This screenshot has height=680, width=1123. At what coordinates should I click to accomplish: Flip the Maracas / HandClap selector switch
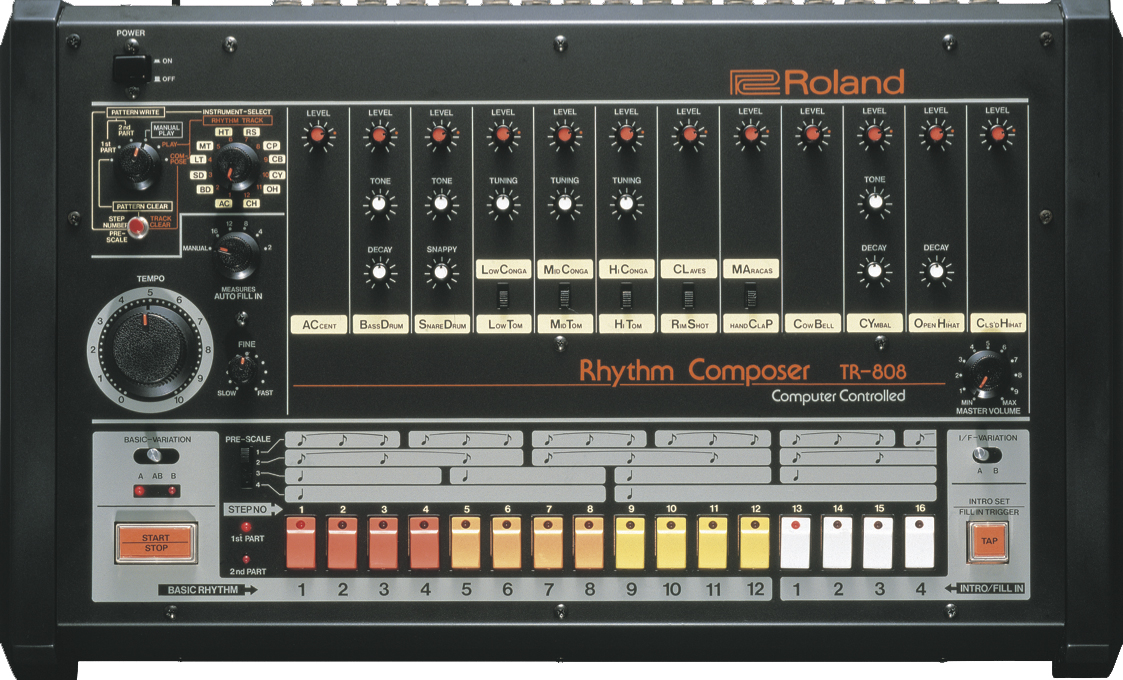tap(750, 295)
